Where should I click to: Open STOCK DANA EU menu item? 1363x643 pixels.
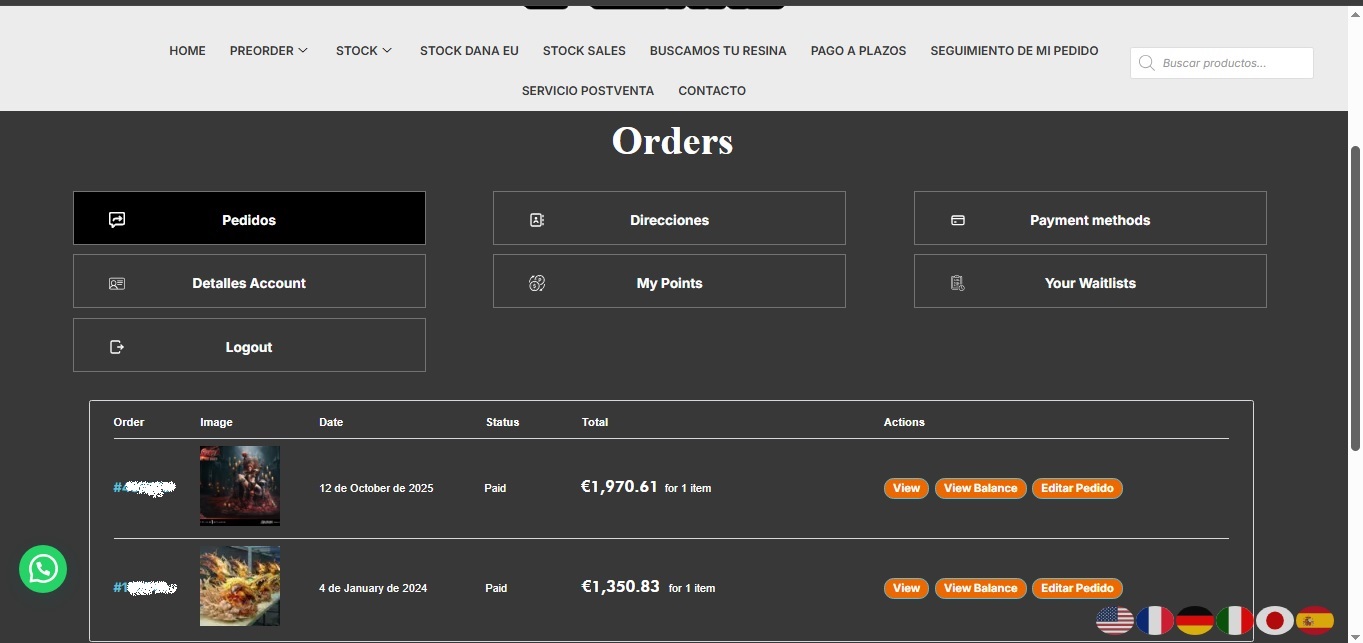click(x=469, y=50)
